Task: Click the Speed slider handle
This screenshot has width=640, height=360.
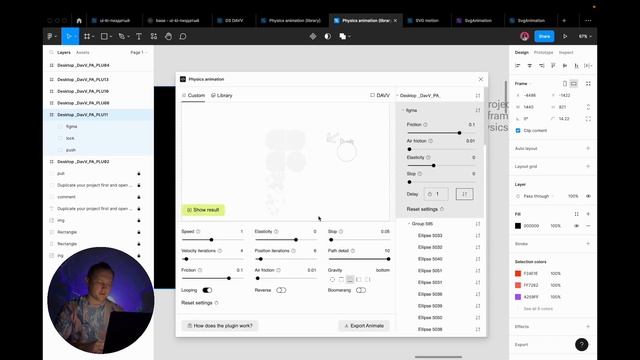Action: click(211, 240)
